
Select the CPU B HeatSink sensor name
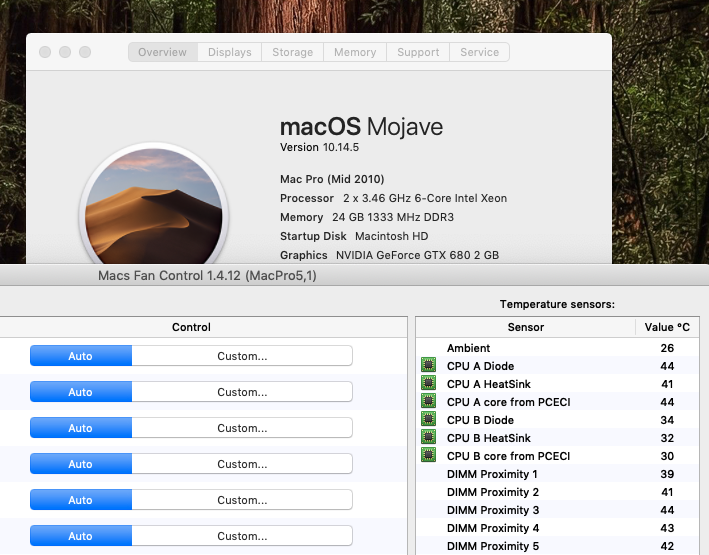[489, 438]
